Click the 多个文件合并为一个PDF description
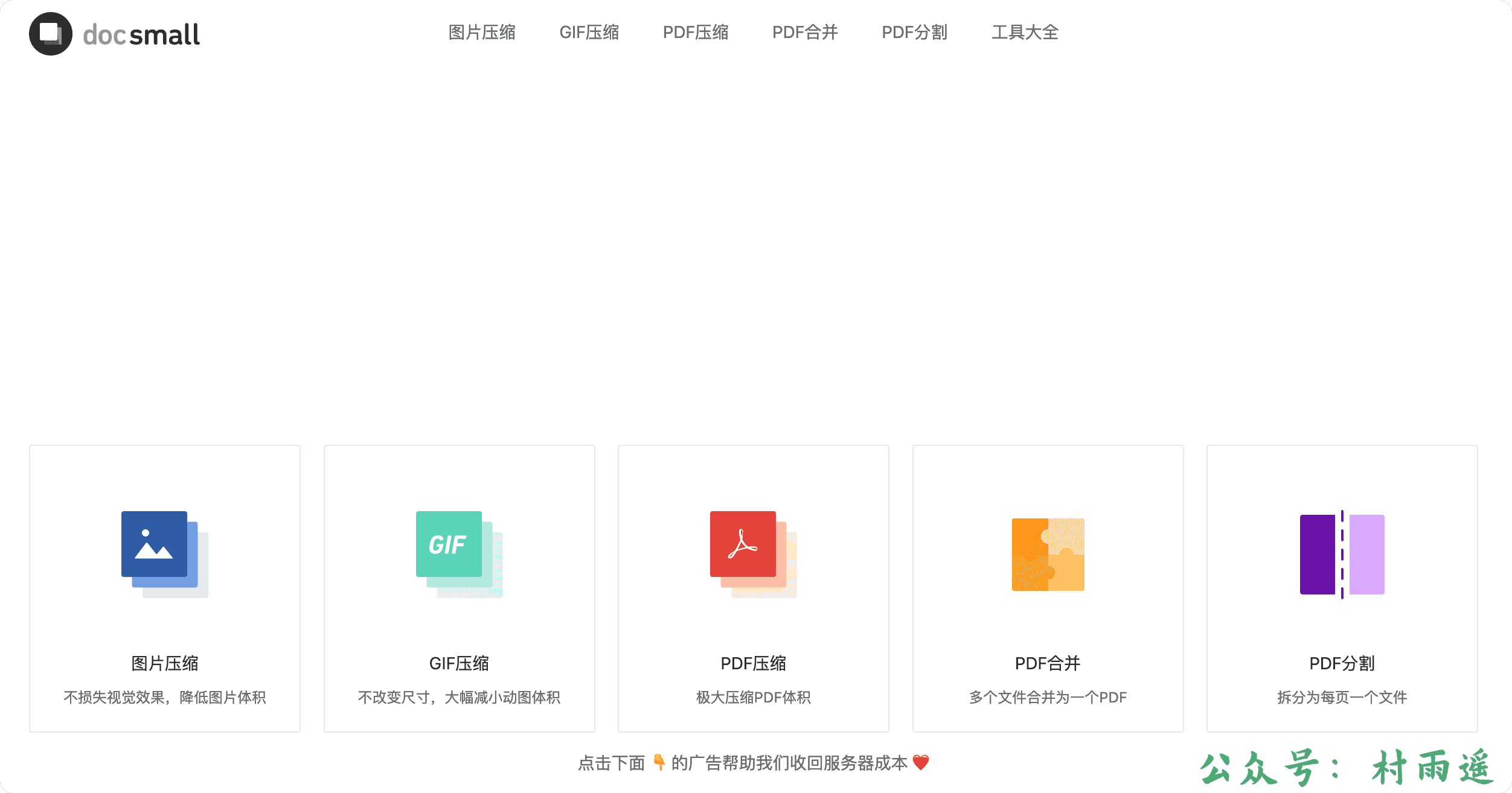Image resolution: width=1512 pixels, height=793 pixels. 1048,697
